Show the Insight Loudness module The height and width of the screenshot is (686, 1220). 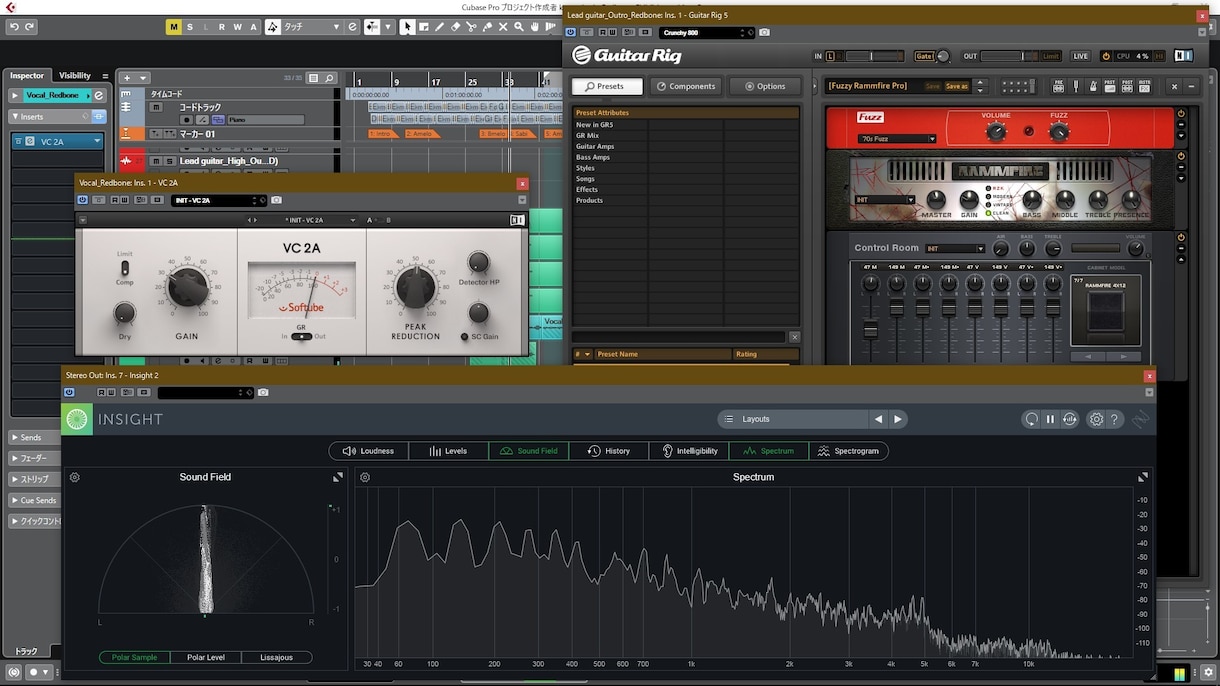369,451
